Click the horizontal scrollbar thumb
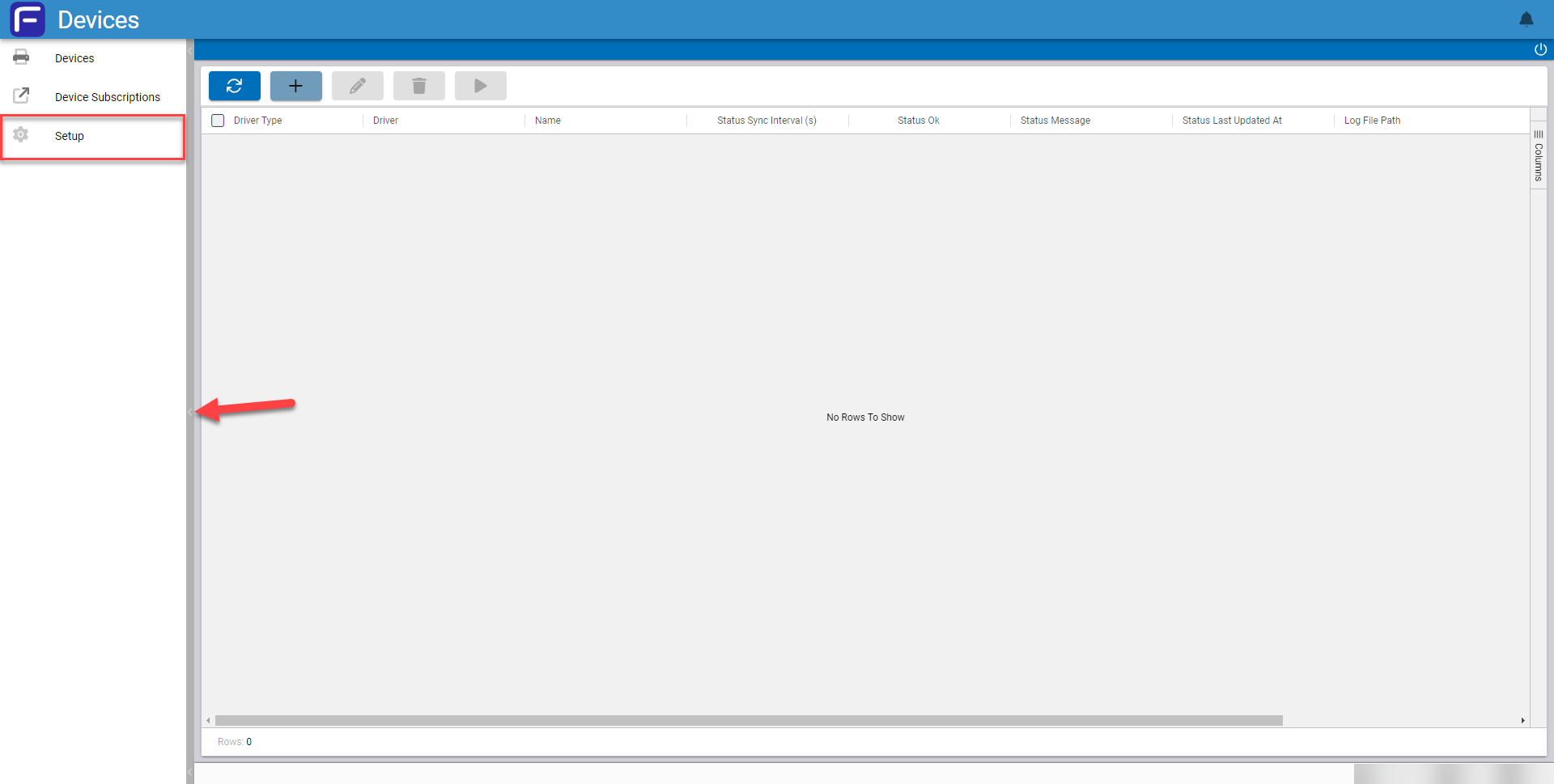Image resolution: width=1554 pixels, height=784 pixels. [x=748, y=720]
